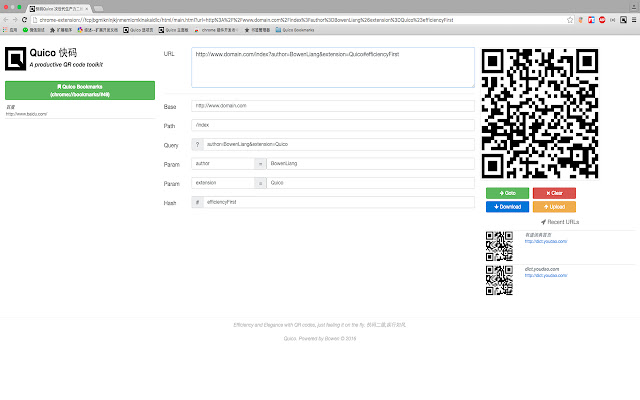This screenshot has height=400, width=640.
Task: Click the orange shield extension icon
Action: tap(580, 20)
